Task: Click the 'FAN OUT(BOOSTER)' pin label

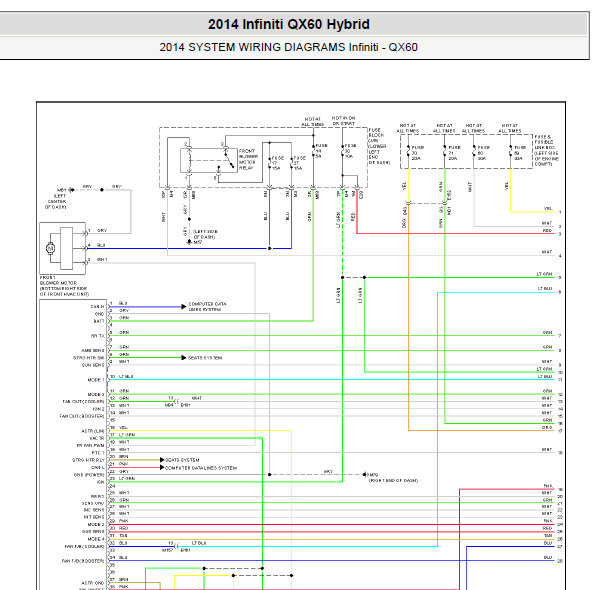Action: (x=81, y=416)
